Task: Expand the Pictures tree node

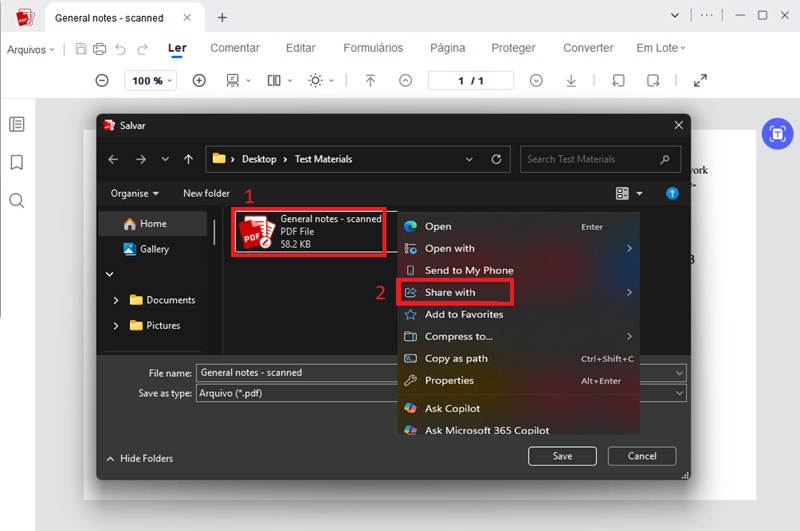Action: [116, 325]
